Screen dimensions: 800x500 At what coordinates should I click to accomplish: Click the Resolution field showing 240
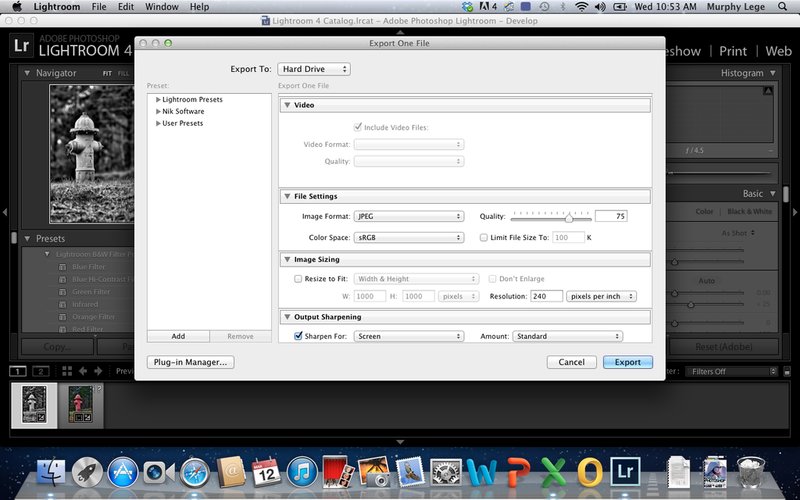[546, 296]
